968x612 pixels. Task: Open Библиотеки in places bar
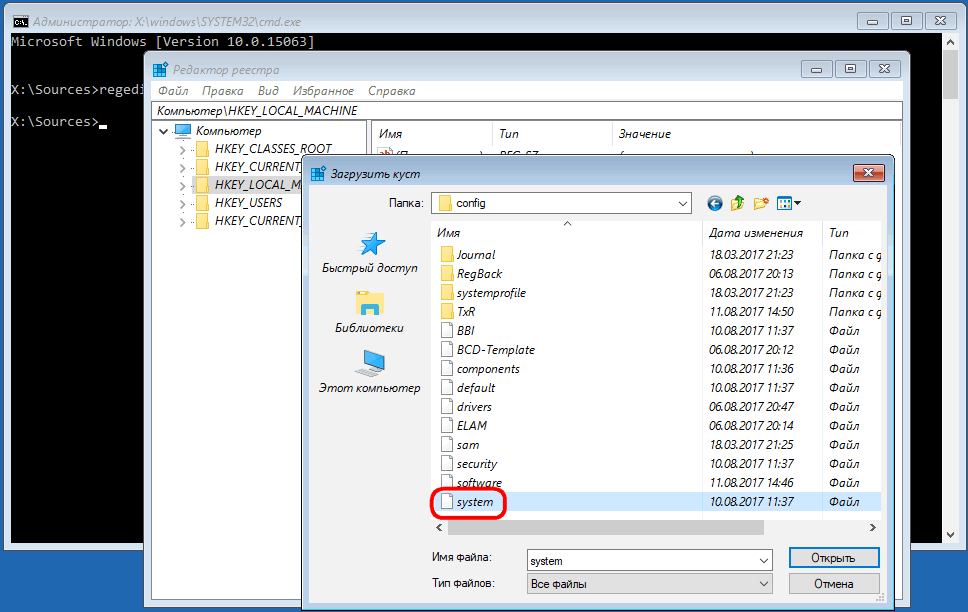[369, 312]
